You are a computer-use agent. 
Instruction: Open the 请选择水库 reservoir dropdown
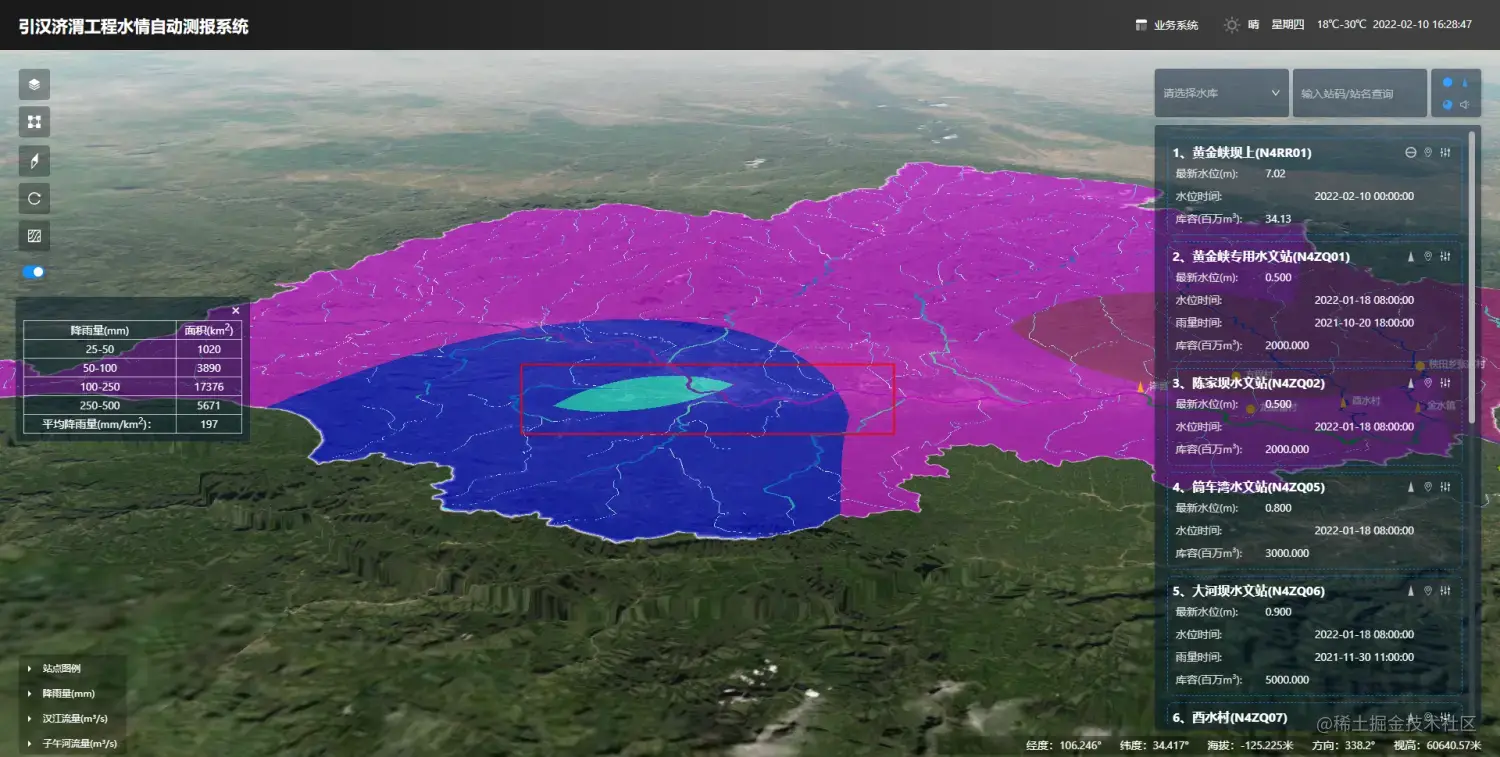1221,93
